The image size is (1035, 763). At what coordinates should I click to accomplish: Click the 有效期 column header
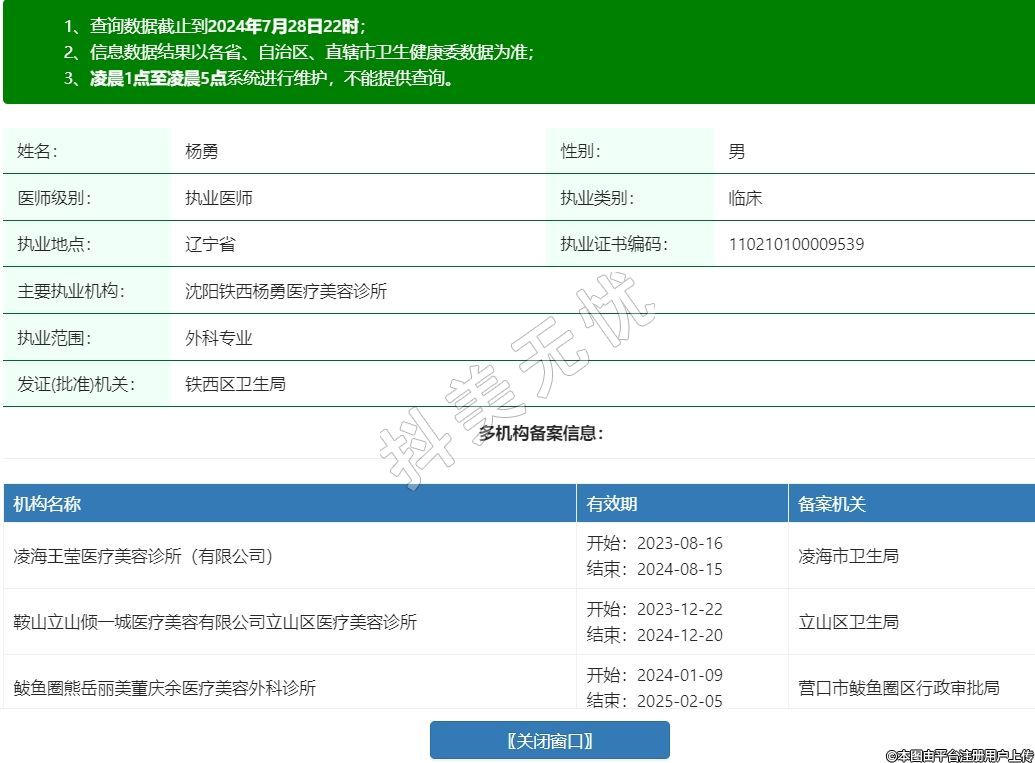tap(612, 504)
